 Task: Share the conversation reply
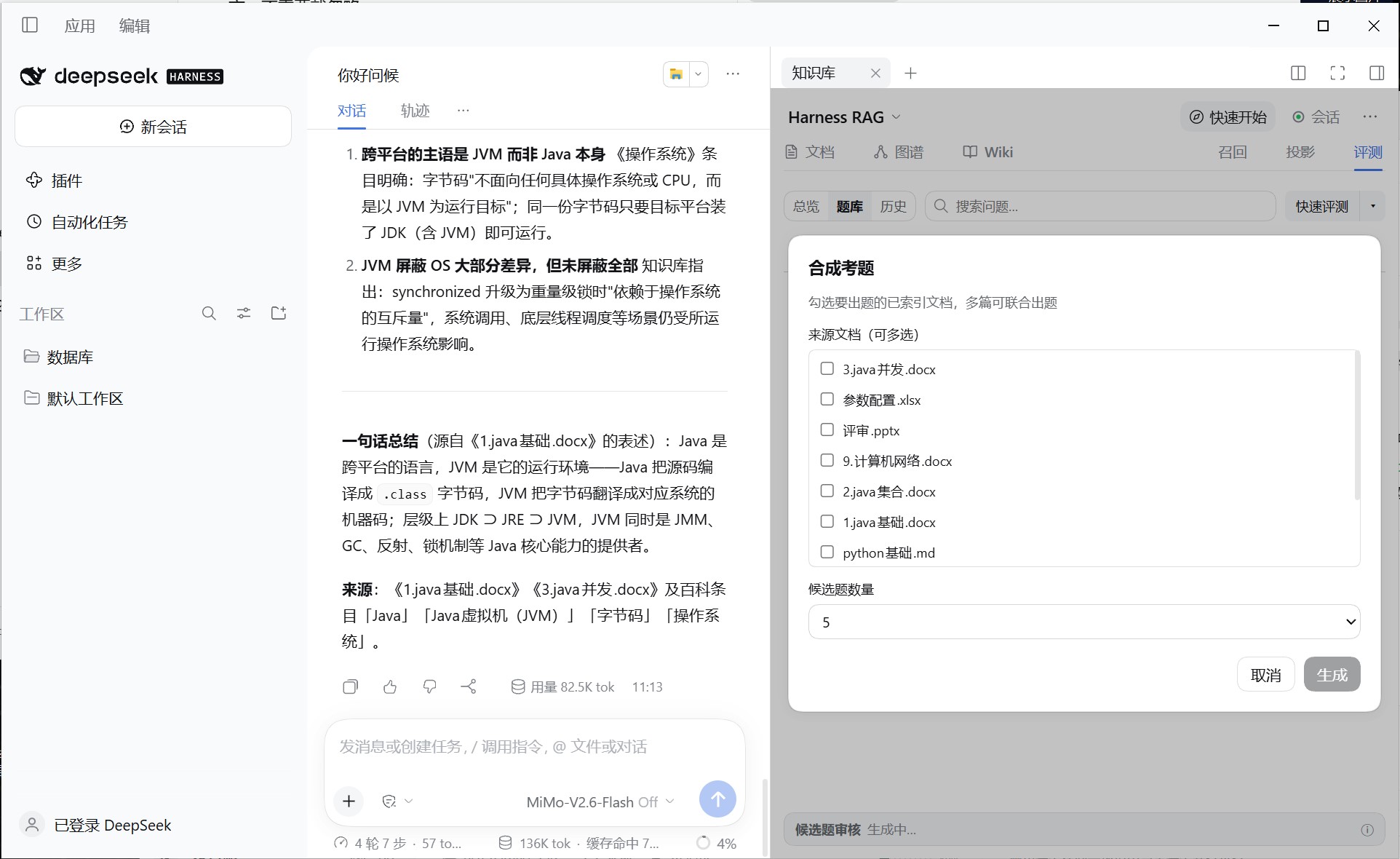tap(469, 686)
